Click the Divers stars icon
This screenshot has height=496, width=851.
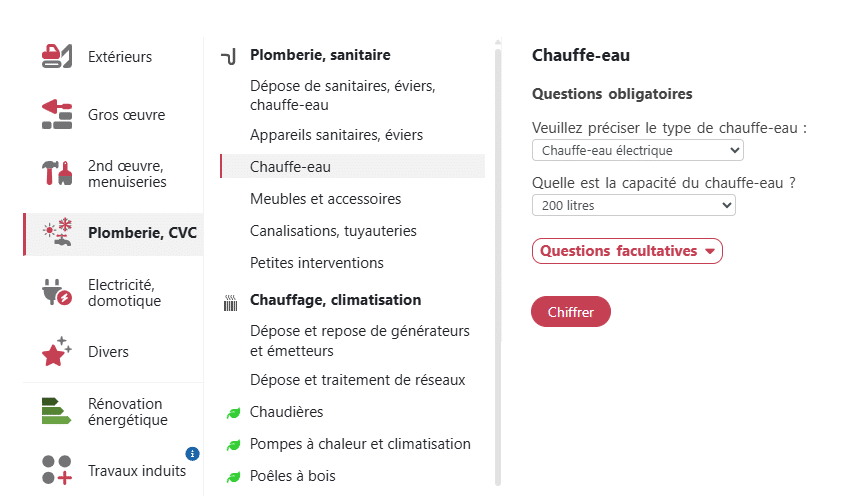pyautogui.click(x=57, y=352)
